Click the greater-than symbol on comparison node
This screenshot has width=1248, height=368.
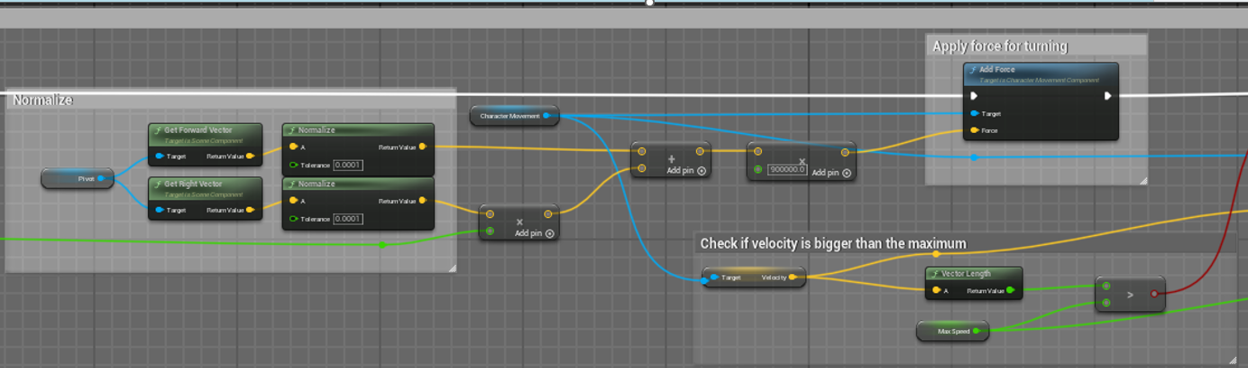pyautogui.click(x=1130, y=295)
